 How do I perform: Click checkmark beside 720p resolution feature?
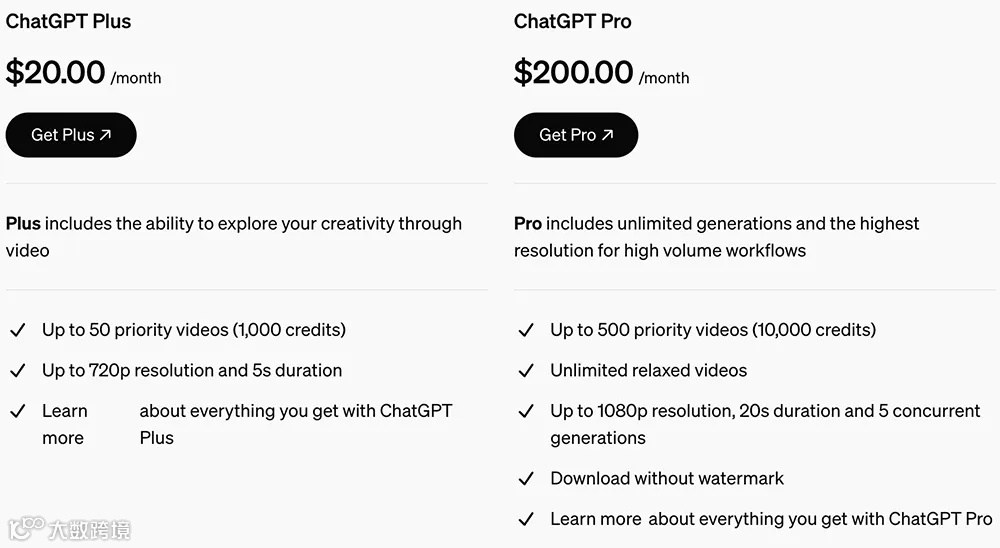pyautogui.click(x=17, y=371)
